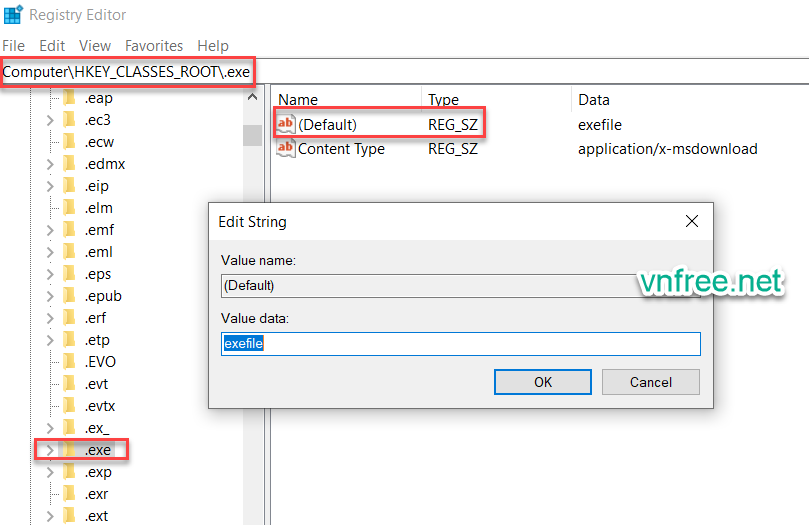Viewport: 809px width, 525px height.
Task: Expand the .eip registry key
Action: click(49, 186)
